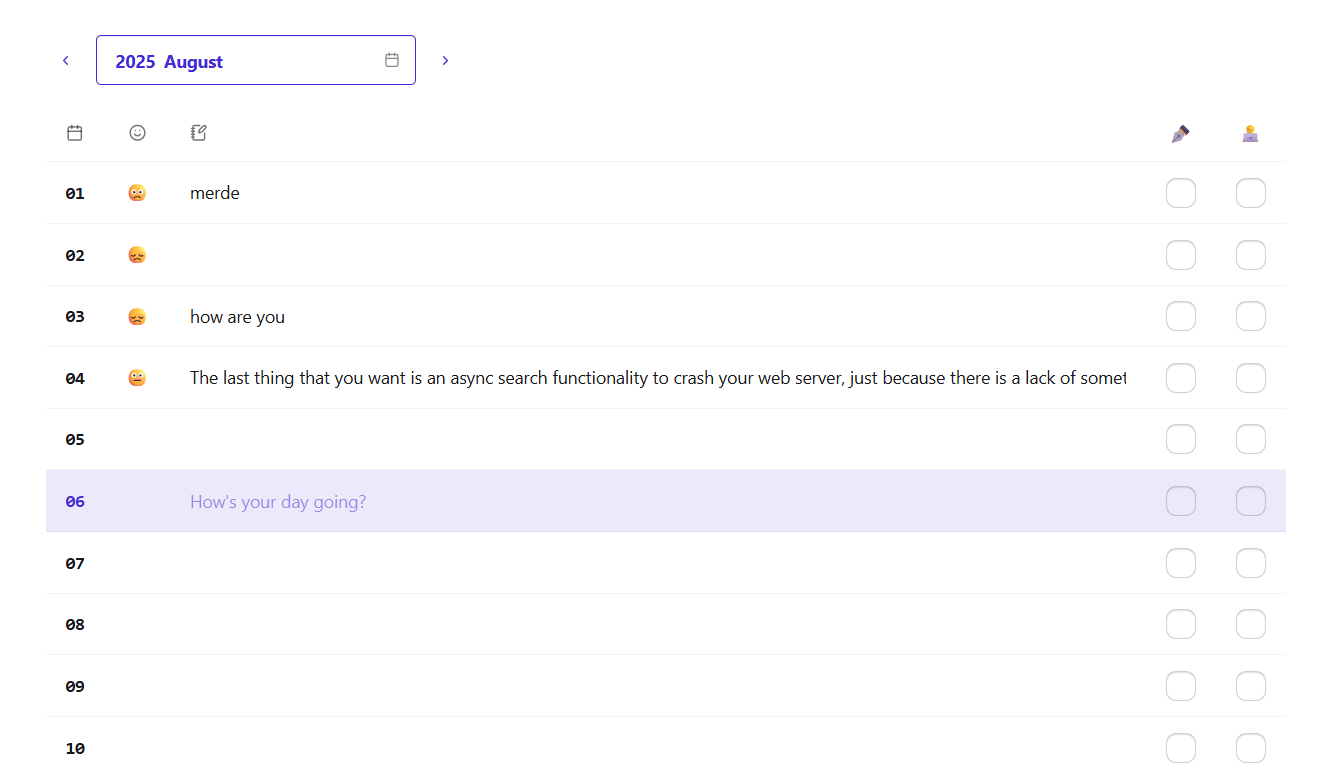1330x777 pixels.
Task: Change the mood emoji for day 01
Action: 137,193
